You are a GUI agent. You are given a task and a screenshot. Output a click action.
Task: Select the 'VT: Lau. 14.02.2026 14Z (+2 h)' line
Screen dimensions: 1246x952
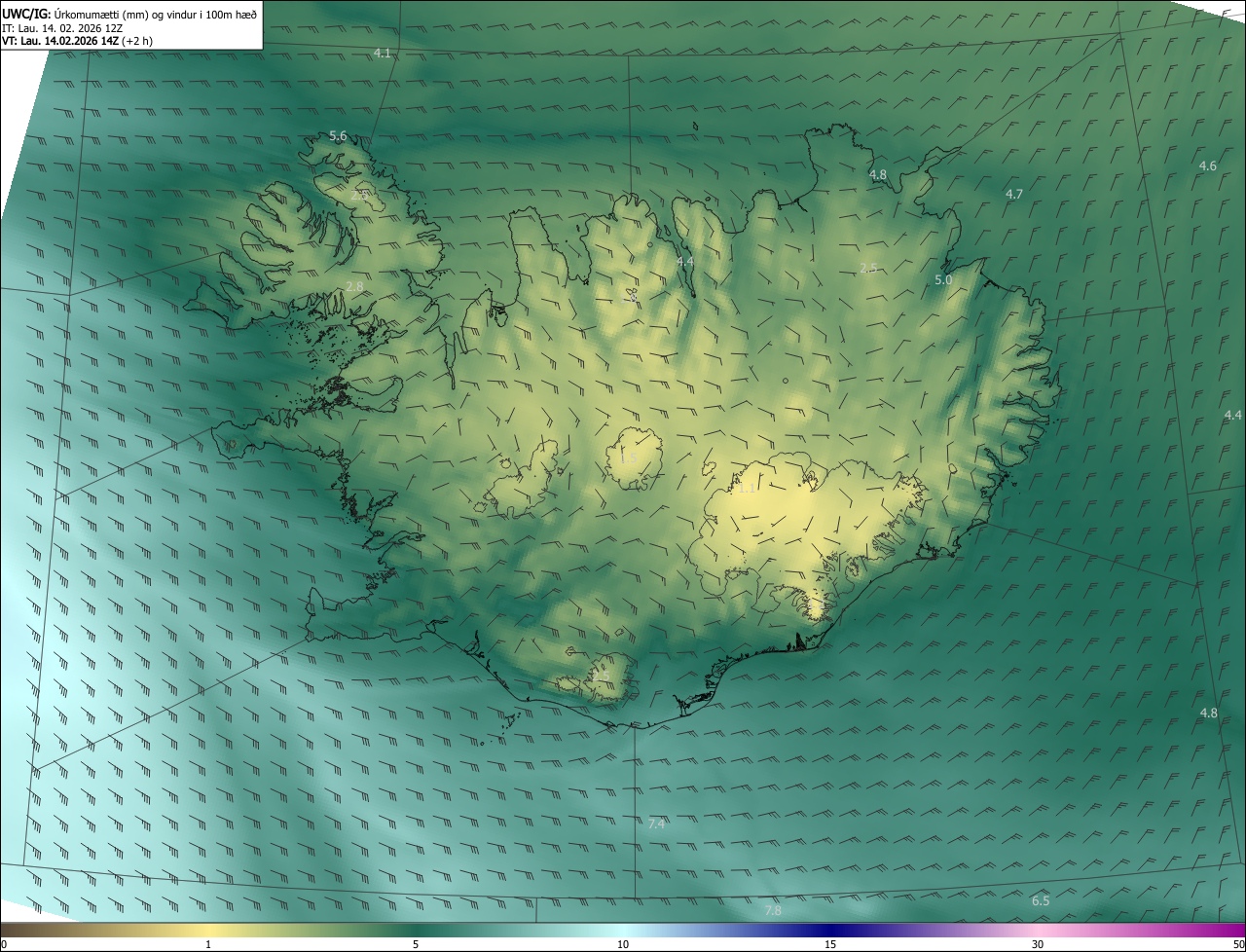pyautogui.click(x=77, y=41)
